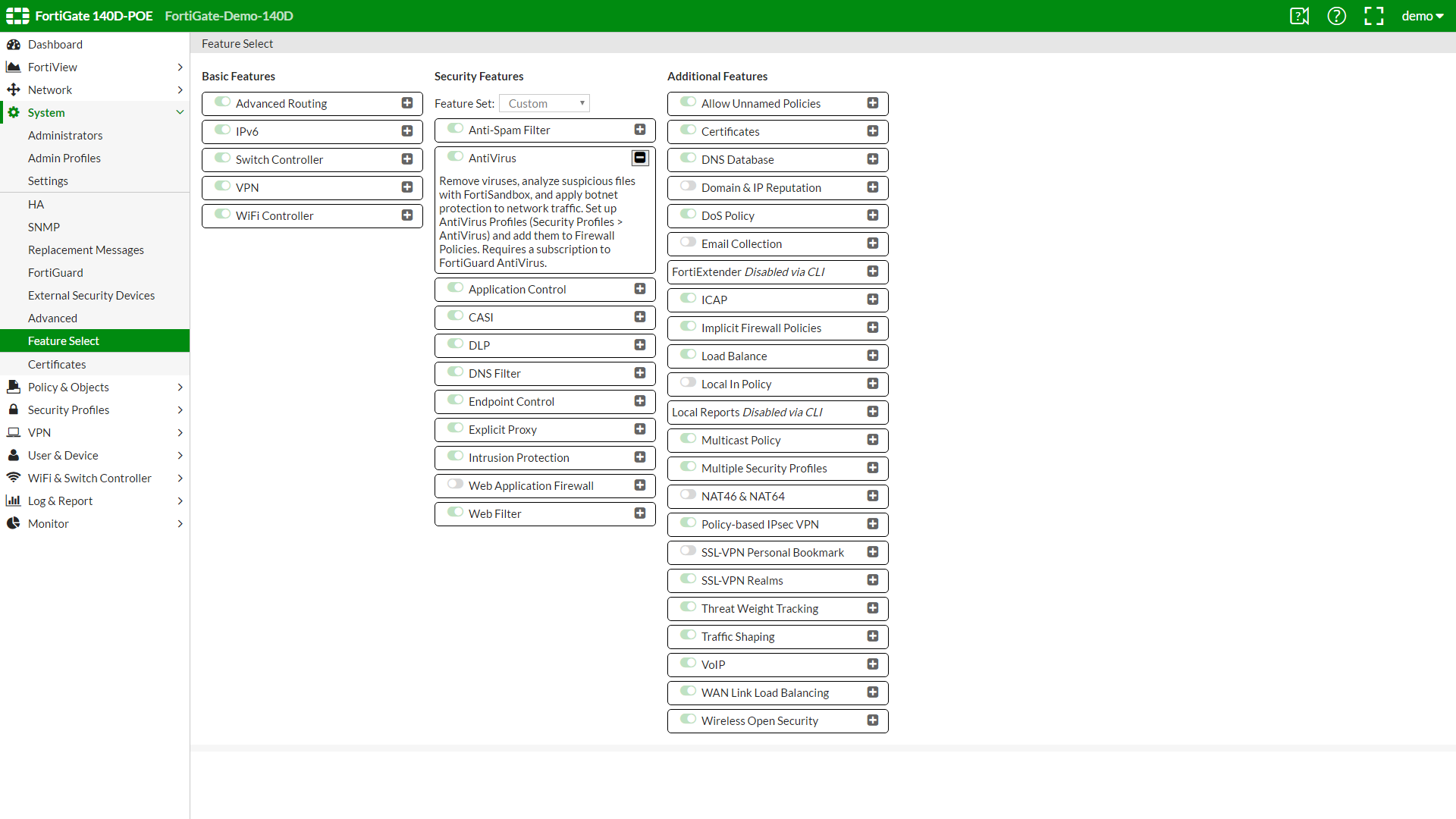The height and width of the screenshot is (819, 1456).
Task: Open Replacement Messages page
Action: click(86, 250)
